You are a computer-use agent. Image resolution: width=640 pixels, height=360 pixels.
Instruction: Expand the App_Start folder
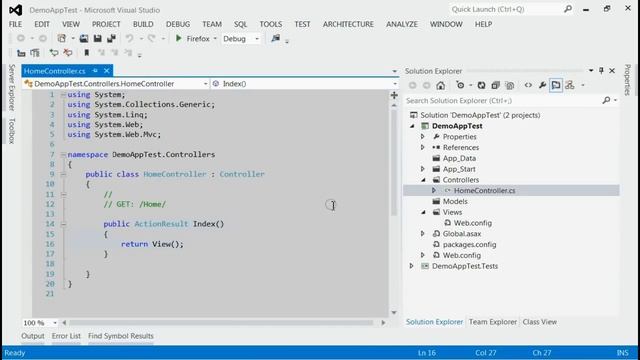click(x=423, y=169)
